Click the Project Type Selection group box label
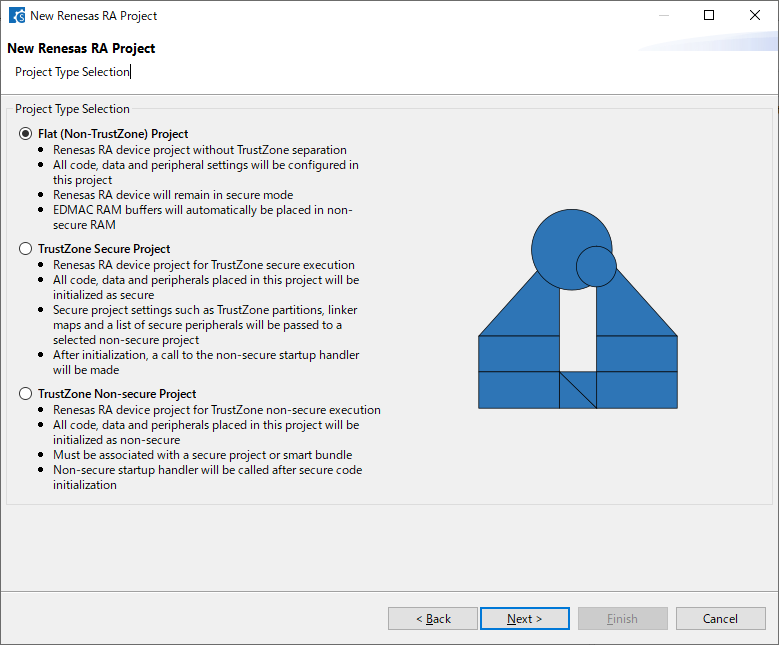Viewport: 779px width, 645px height. 72,109
